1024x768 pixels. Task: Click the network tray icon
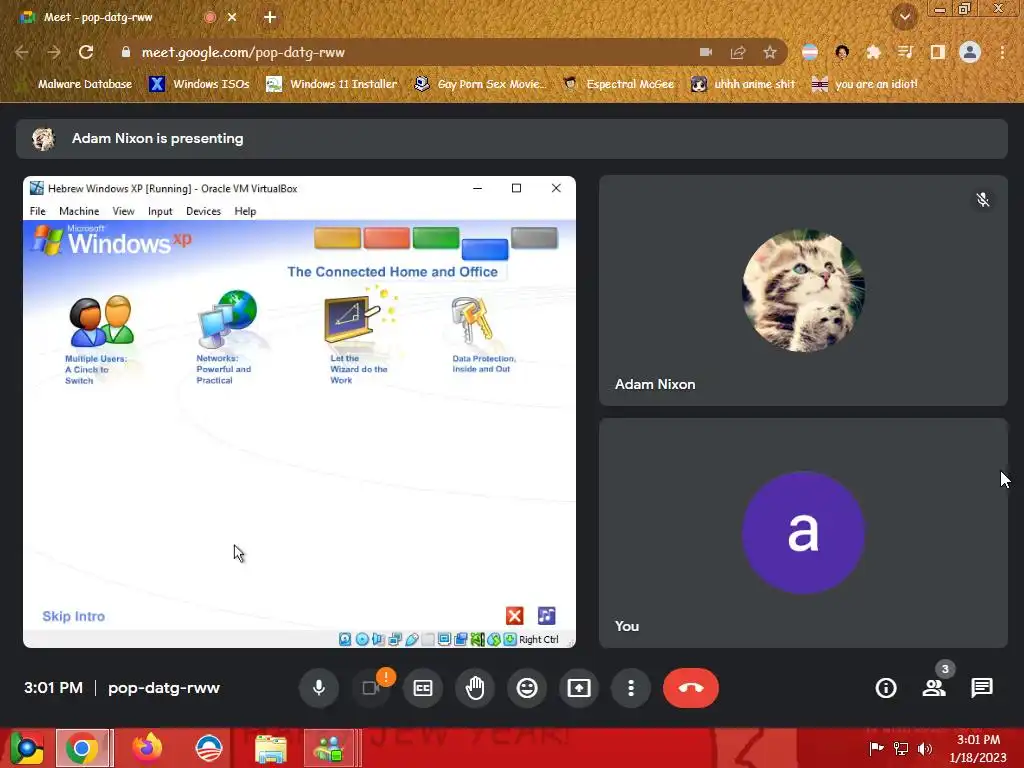pyautogui.click(x=901, y=748)
